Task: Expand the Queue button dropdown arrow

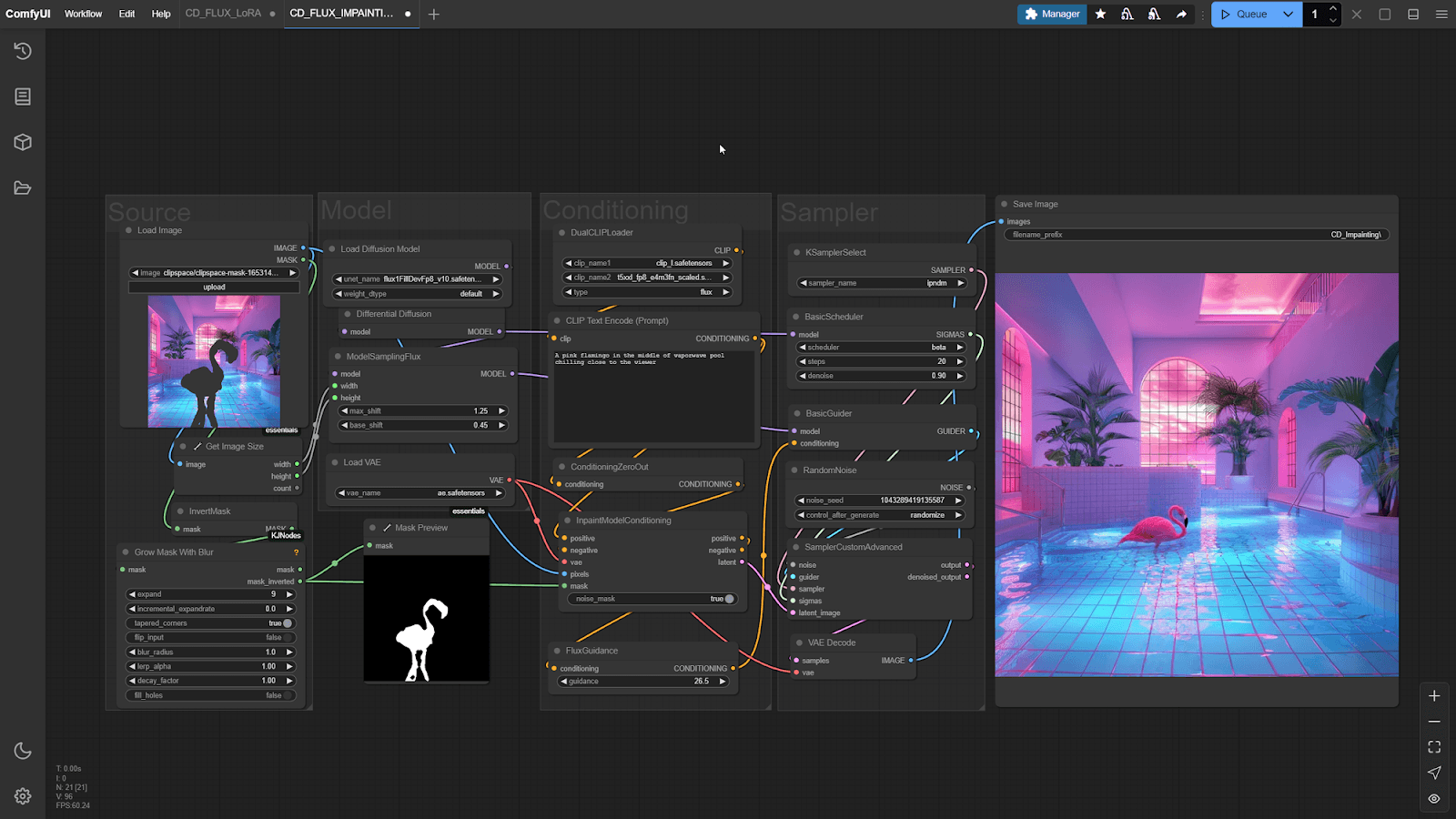Action: pyautogui.click(x=1288, y=15)
